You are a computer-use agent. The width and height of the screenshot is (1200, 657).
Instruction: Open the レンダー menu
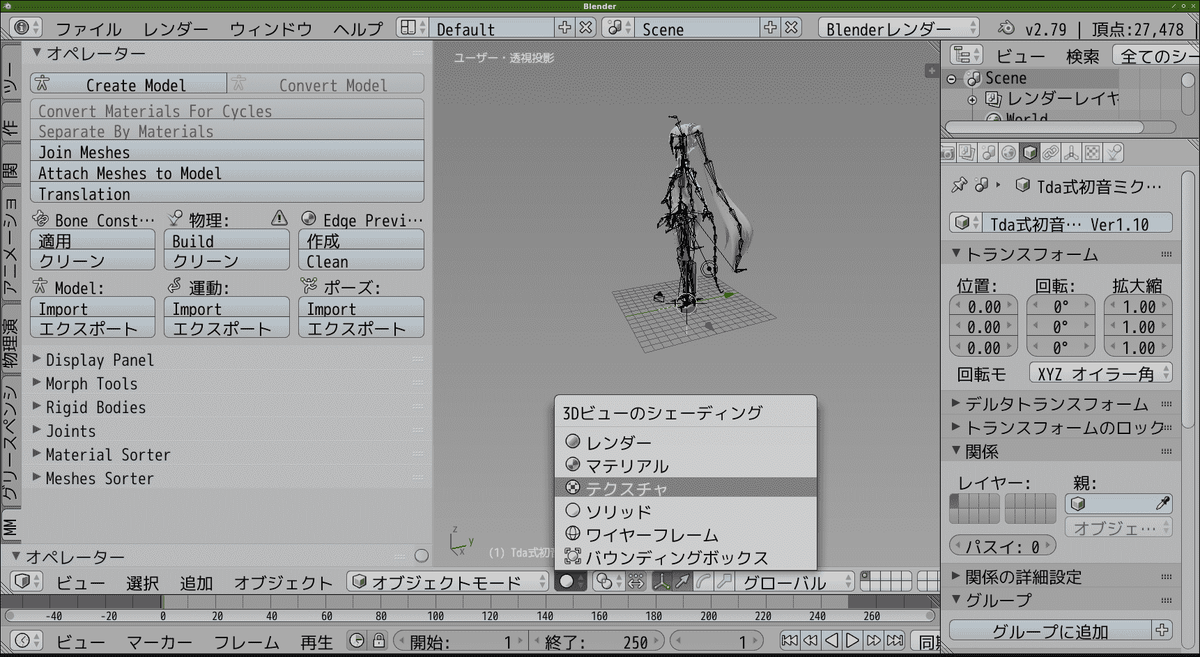(x=176, y=29)
